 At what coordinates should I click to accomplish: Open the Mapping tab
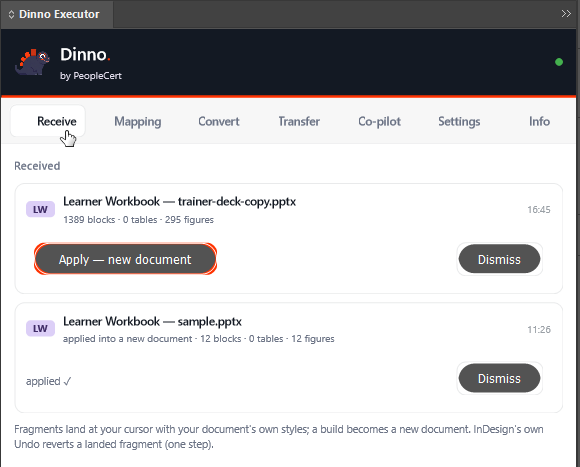[x=138, y=121]
